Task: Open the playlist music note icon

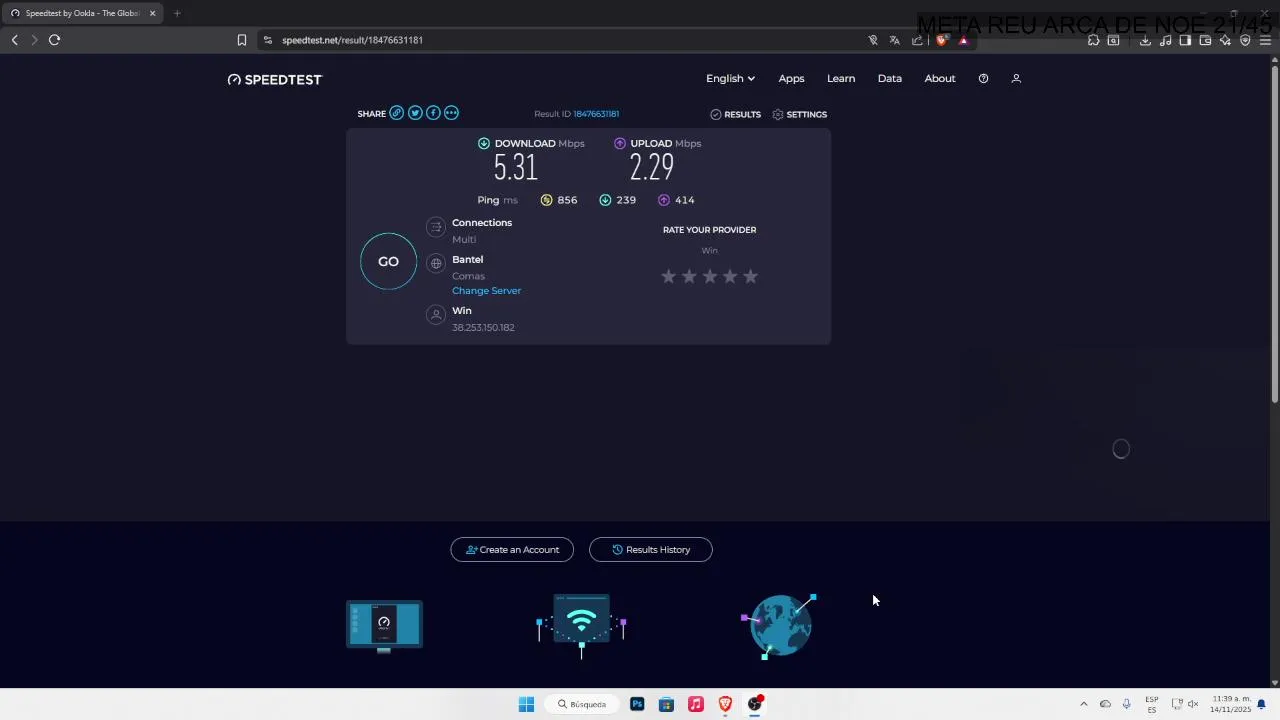Action: (1166, 40)
